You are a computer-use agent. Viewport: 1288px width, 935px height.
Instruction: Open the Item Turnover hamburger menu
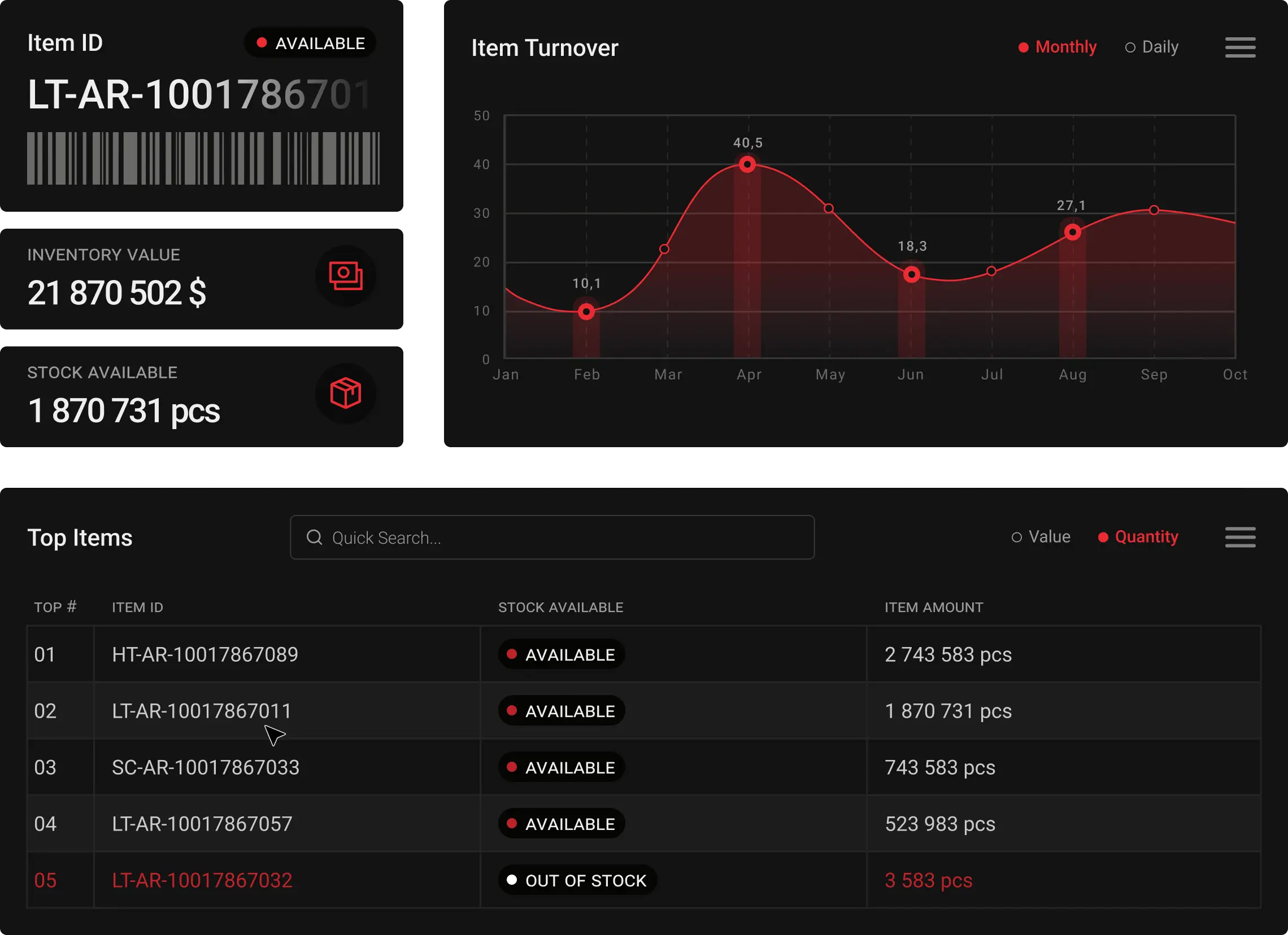pyautogui.click(x=1240, y=47)
